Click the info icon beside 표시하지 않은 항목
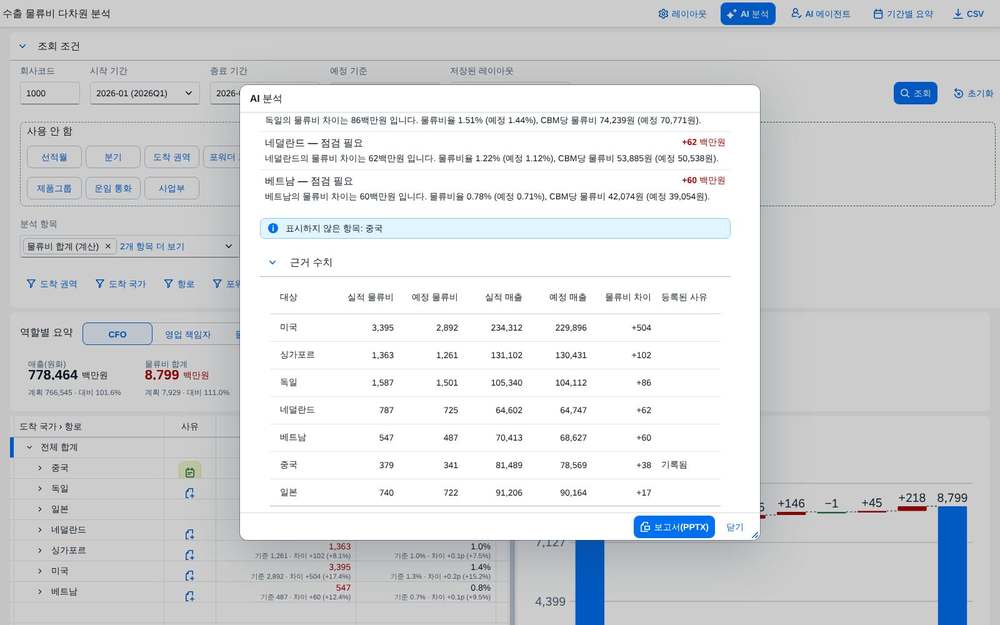 (x=273, y=228)
